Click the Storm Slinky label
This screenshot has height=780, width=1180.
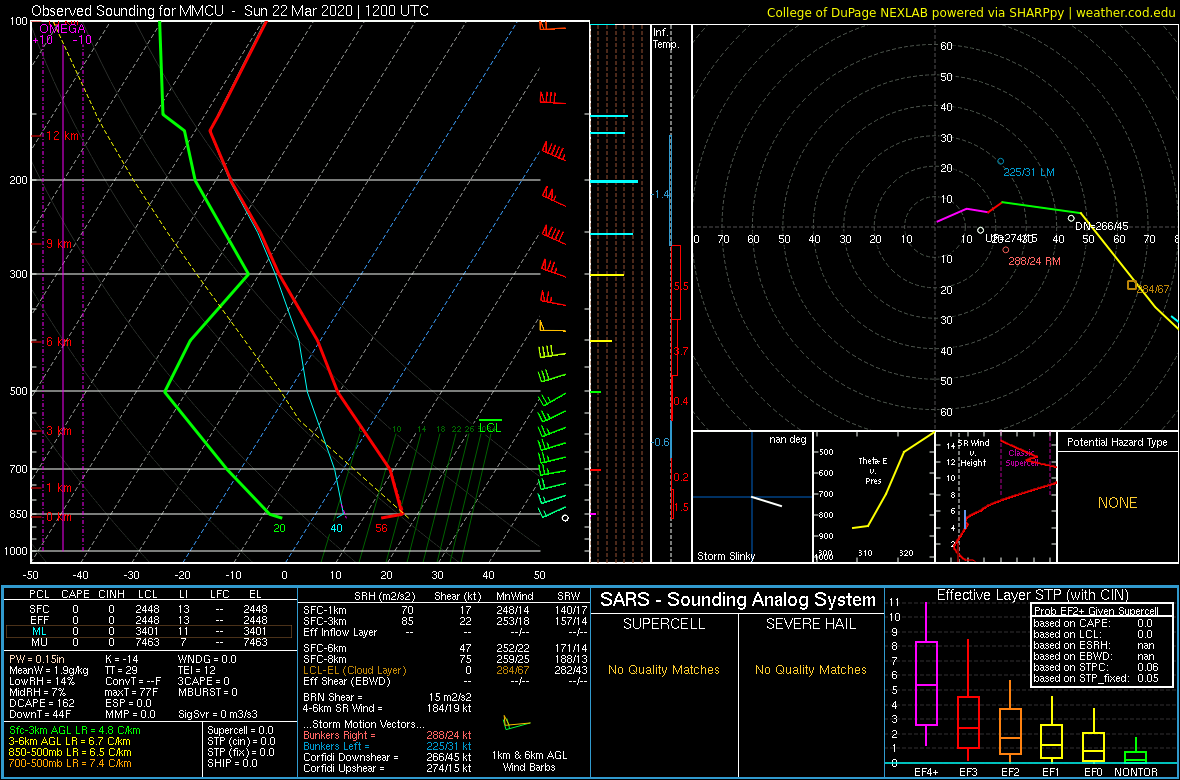click(x=727, y=556)
